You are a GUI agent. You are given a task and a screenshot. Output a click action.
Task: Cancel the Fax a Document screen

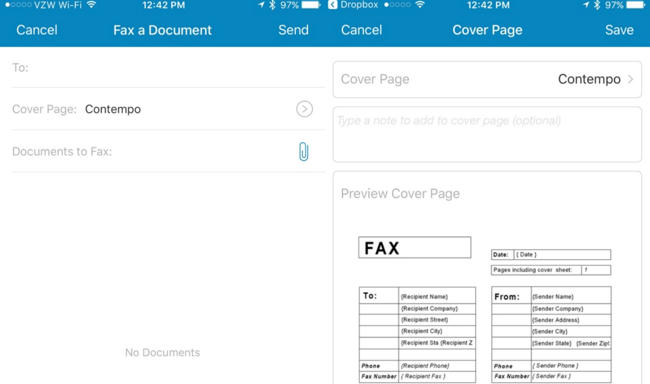(37, 30)
